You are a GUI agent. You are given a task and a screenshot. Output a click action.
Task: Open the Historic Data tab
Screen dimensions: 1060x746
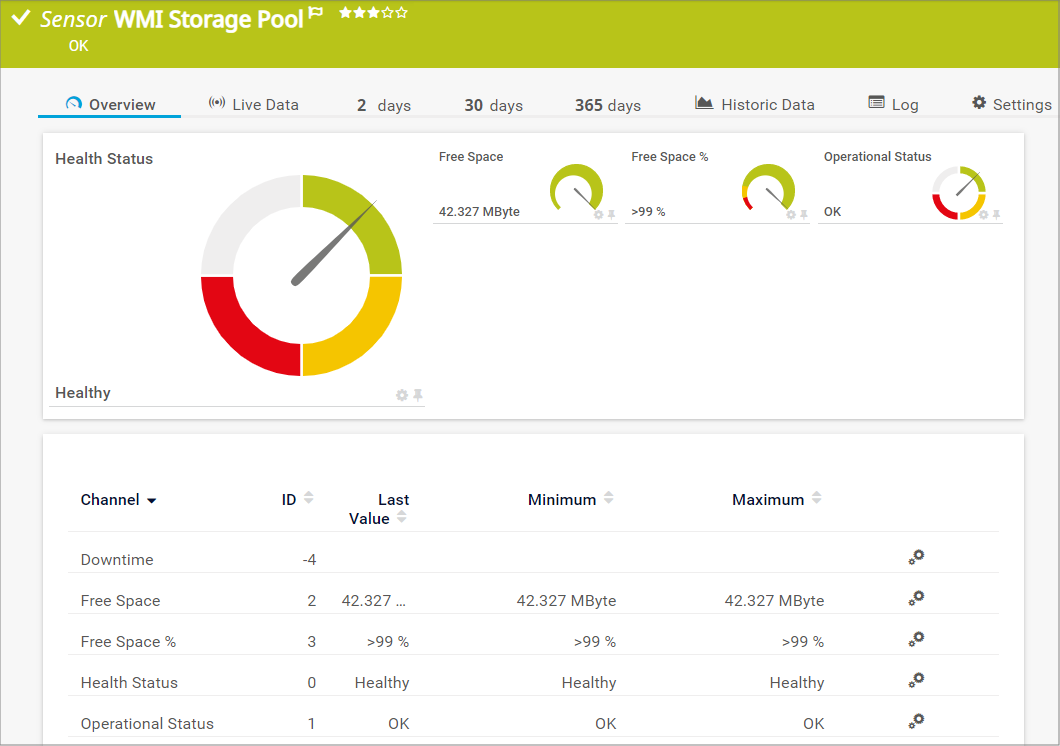(x=755, y=104)
